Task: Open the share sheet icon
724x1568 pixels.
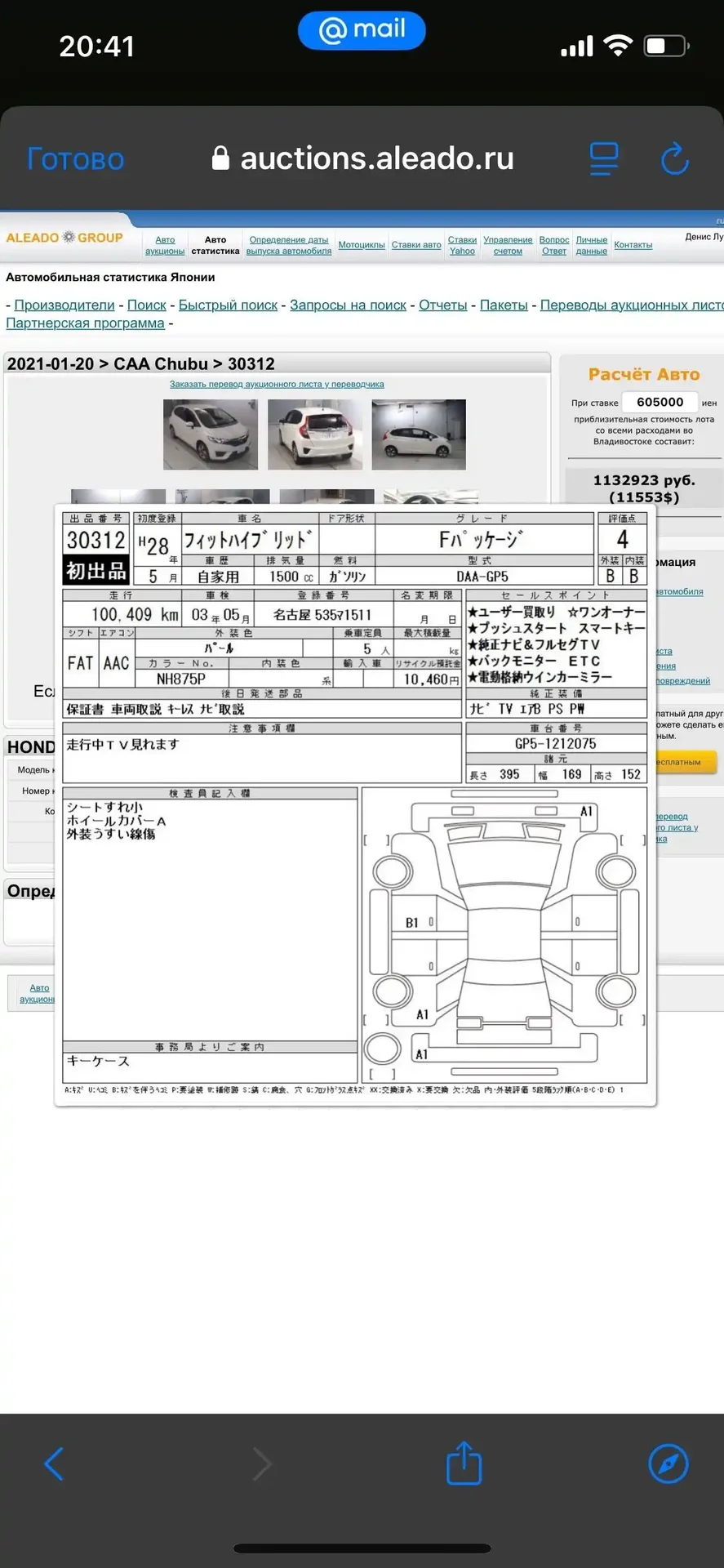Action: (464, 1462)
